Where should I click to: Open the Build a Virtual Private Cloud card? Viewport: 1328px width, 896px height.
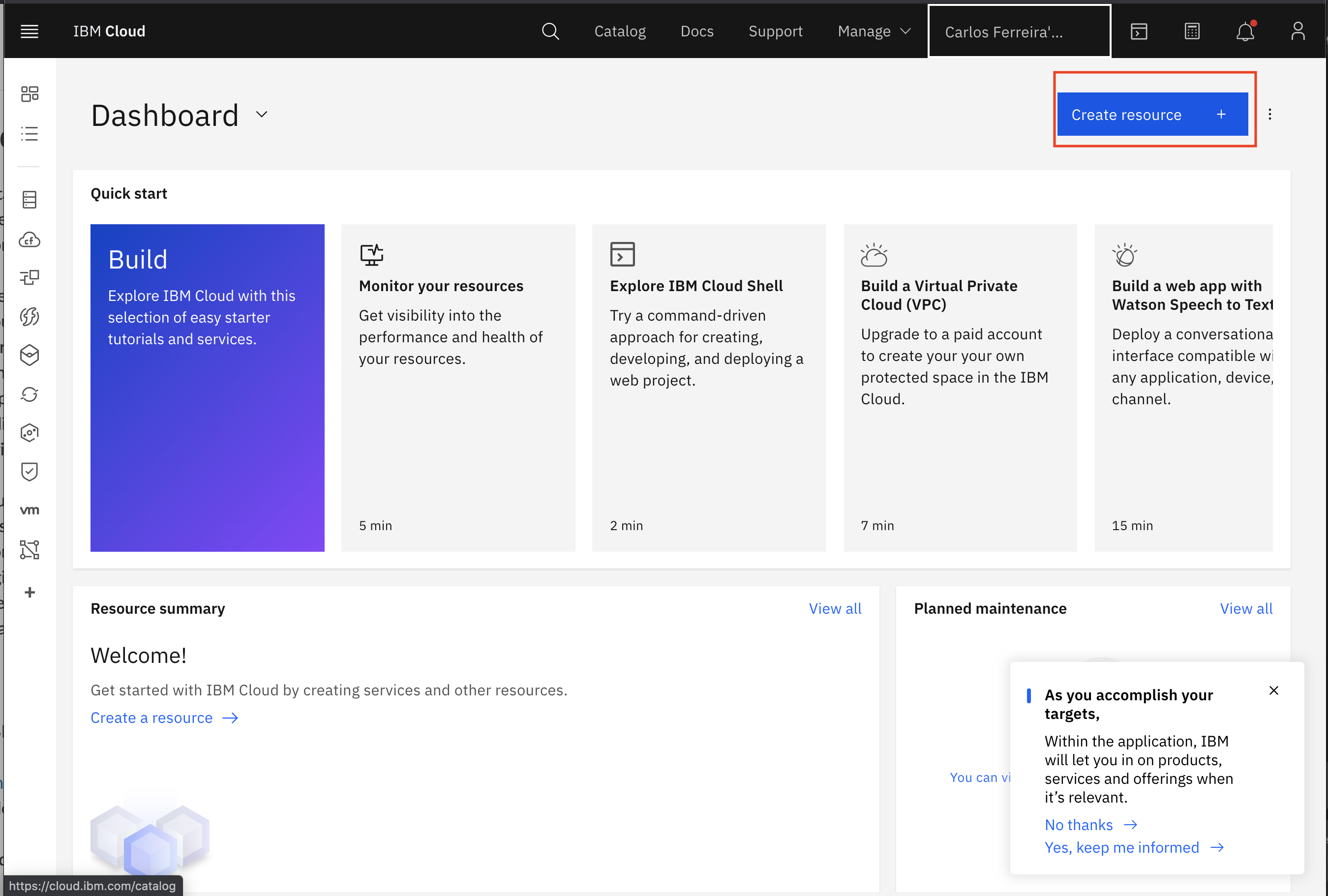pyautogui.click(x=961, y=388)
